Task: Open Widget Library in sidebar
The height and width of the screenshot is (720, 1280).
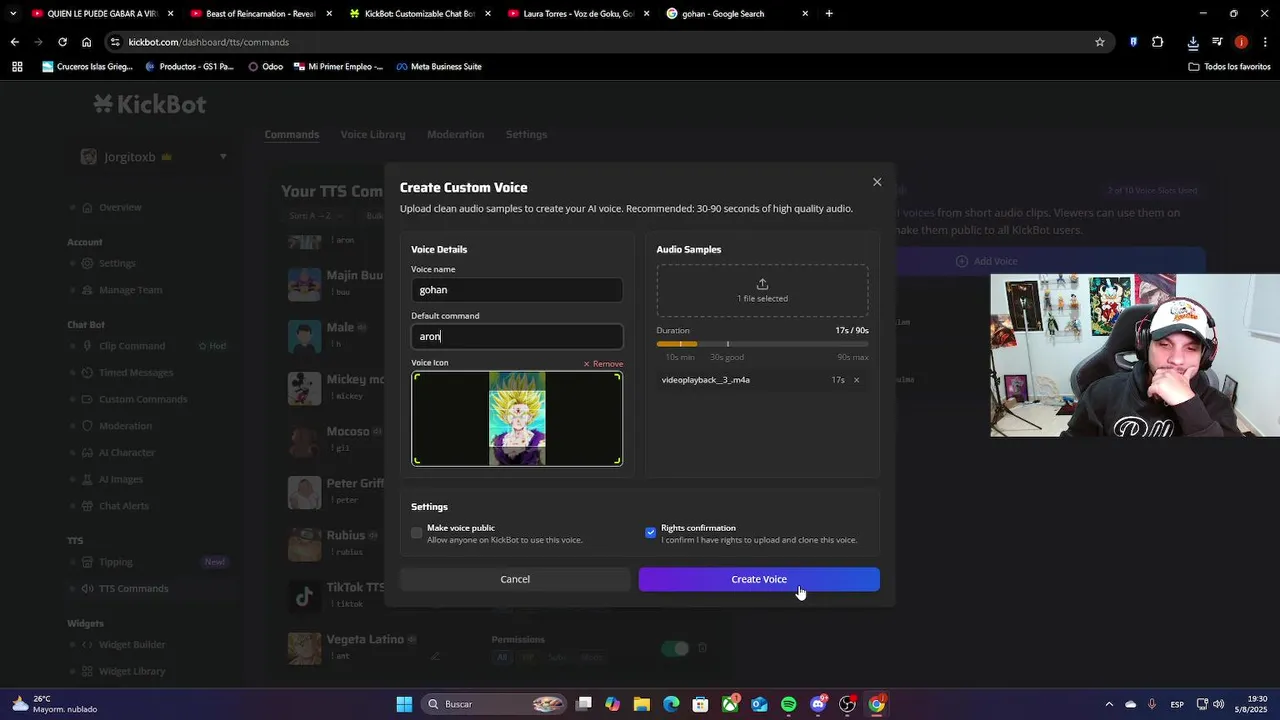Action: [132, 671]
